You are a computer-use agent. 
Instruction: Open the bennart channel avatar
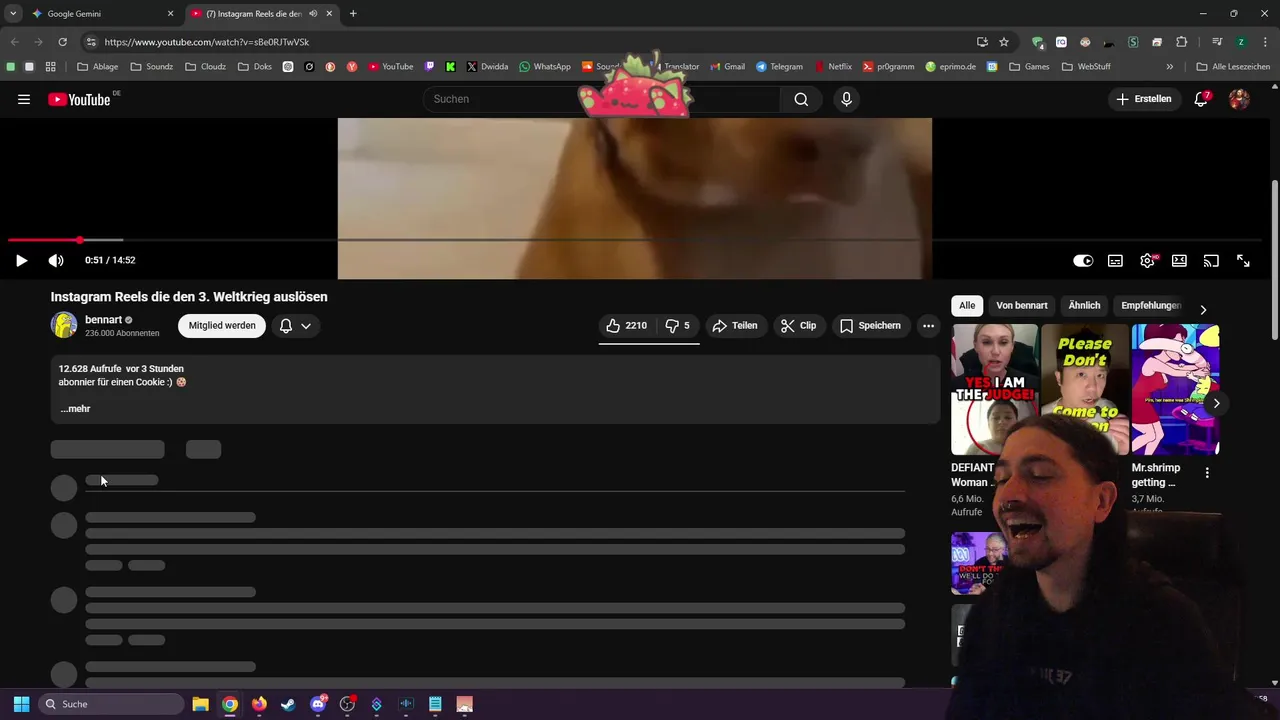coord(64,325)
